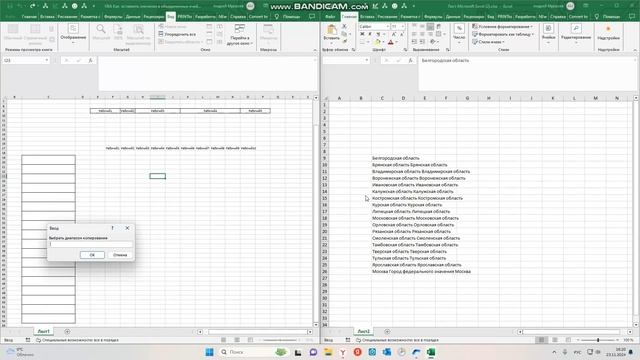Toggle Underline formatting in the right window
The width and height of the screenshot is (640, 360).
click(378, 34)
